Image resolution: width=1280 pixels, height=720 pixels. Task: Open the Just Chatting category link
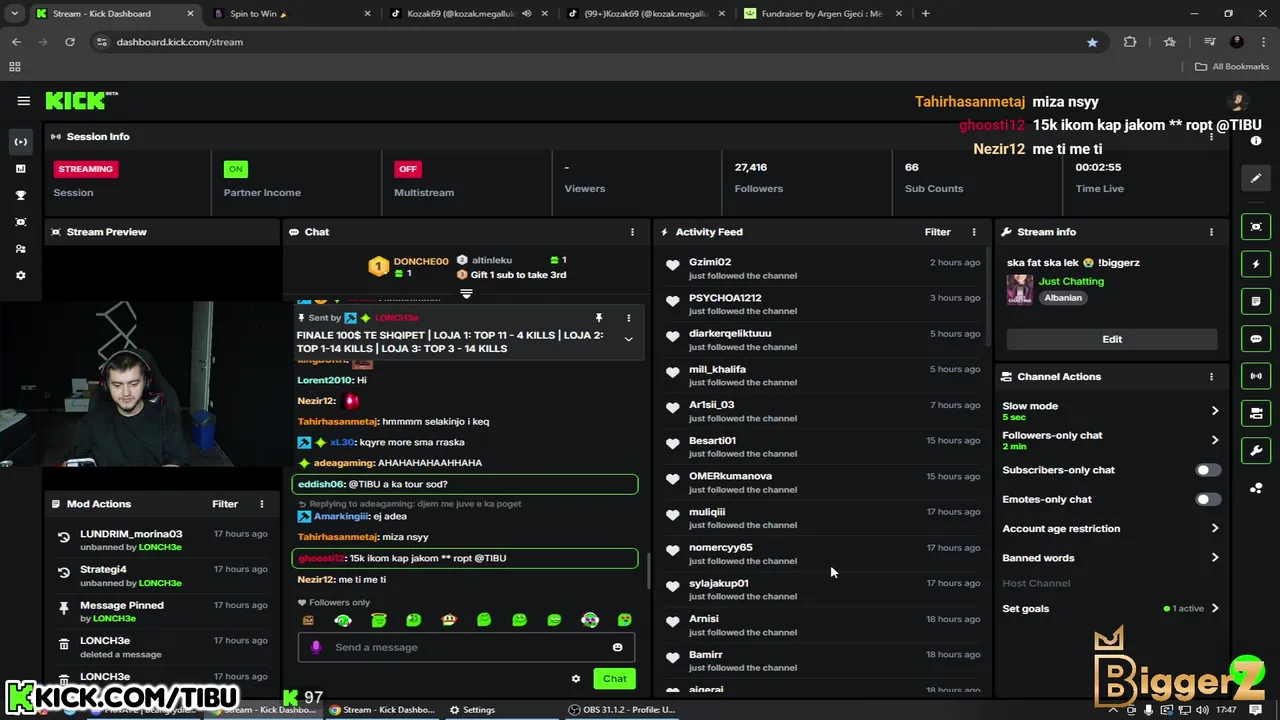pos(1071,281)
